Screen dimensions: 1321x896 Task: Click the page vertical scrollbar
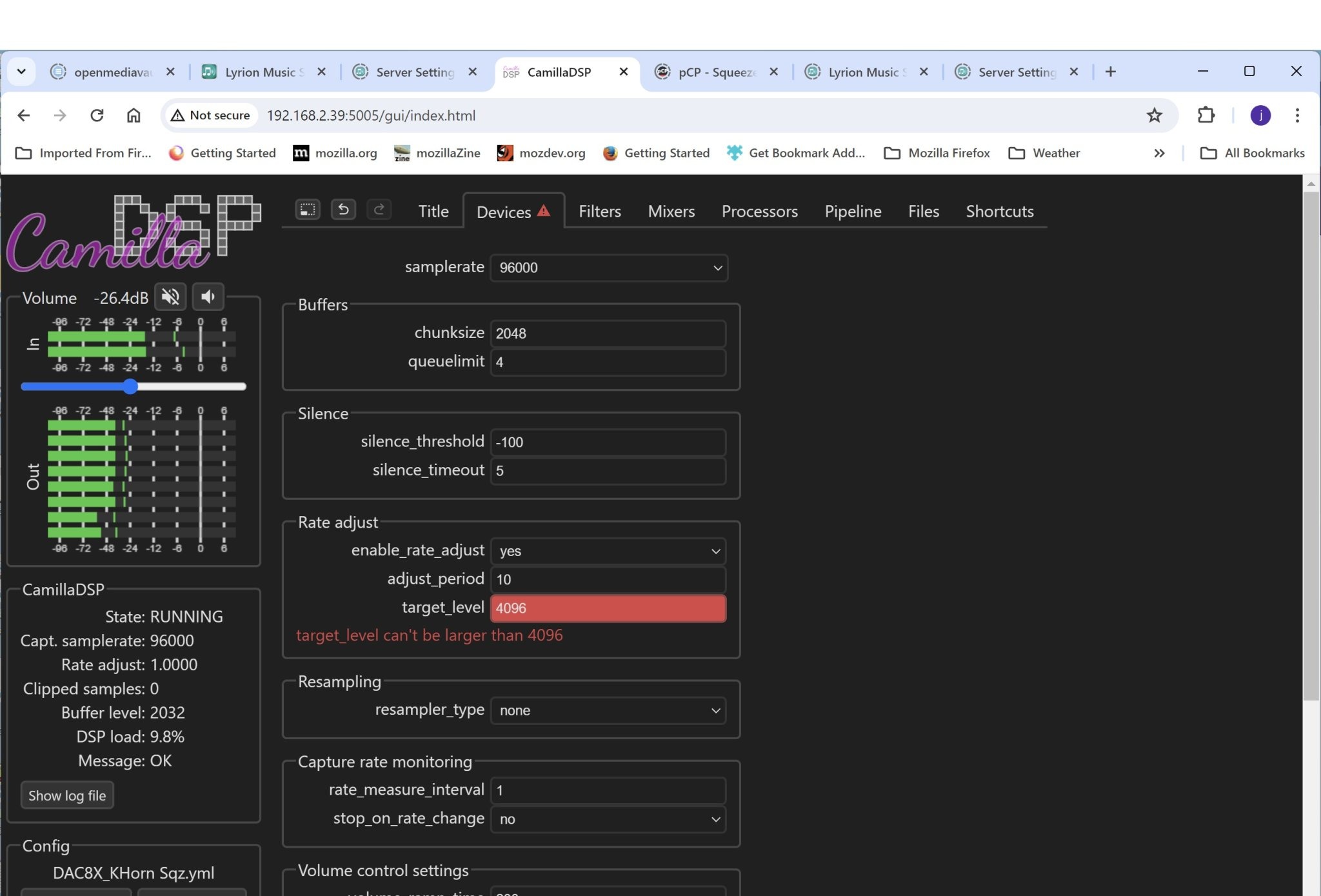tap(1311, 445)
